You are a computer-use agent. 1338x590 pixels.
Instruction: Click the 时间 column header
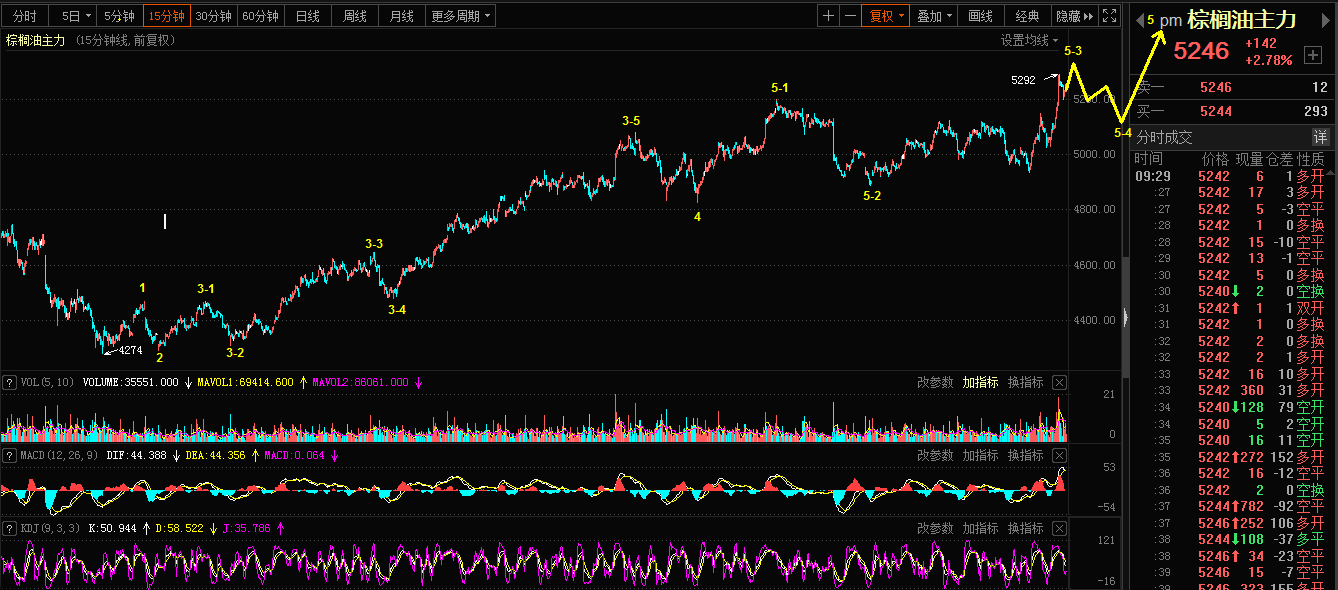click(x=1148, y=159)
